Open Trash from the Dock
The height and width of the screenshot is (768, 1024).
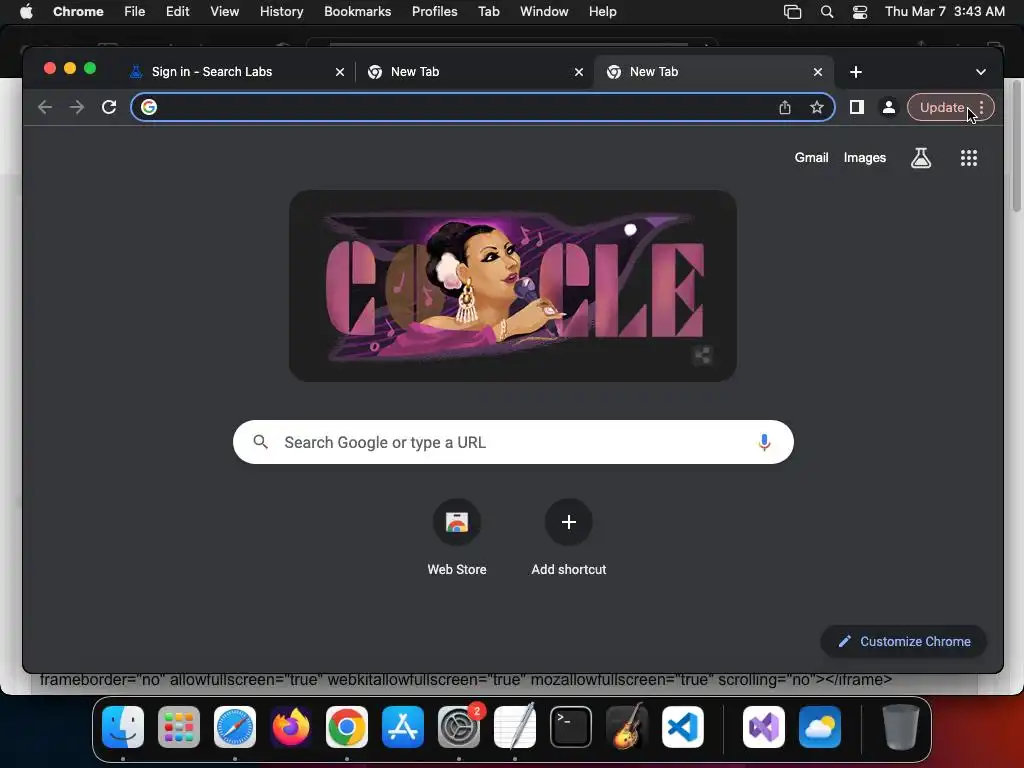[x=901, y=727]
